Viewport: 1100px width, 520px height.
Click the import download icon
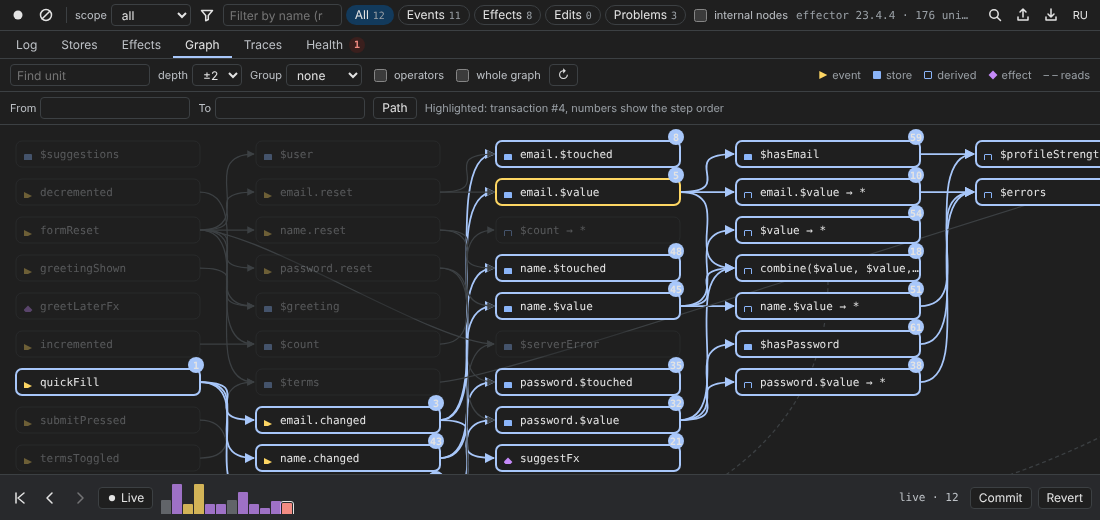click(x=1051, y=15)
